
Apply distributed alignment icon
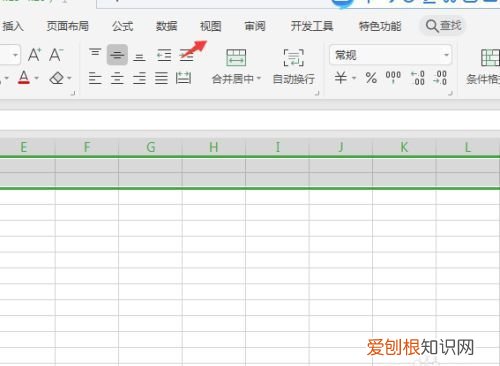183,78
